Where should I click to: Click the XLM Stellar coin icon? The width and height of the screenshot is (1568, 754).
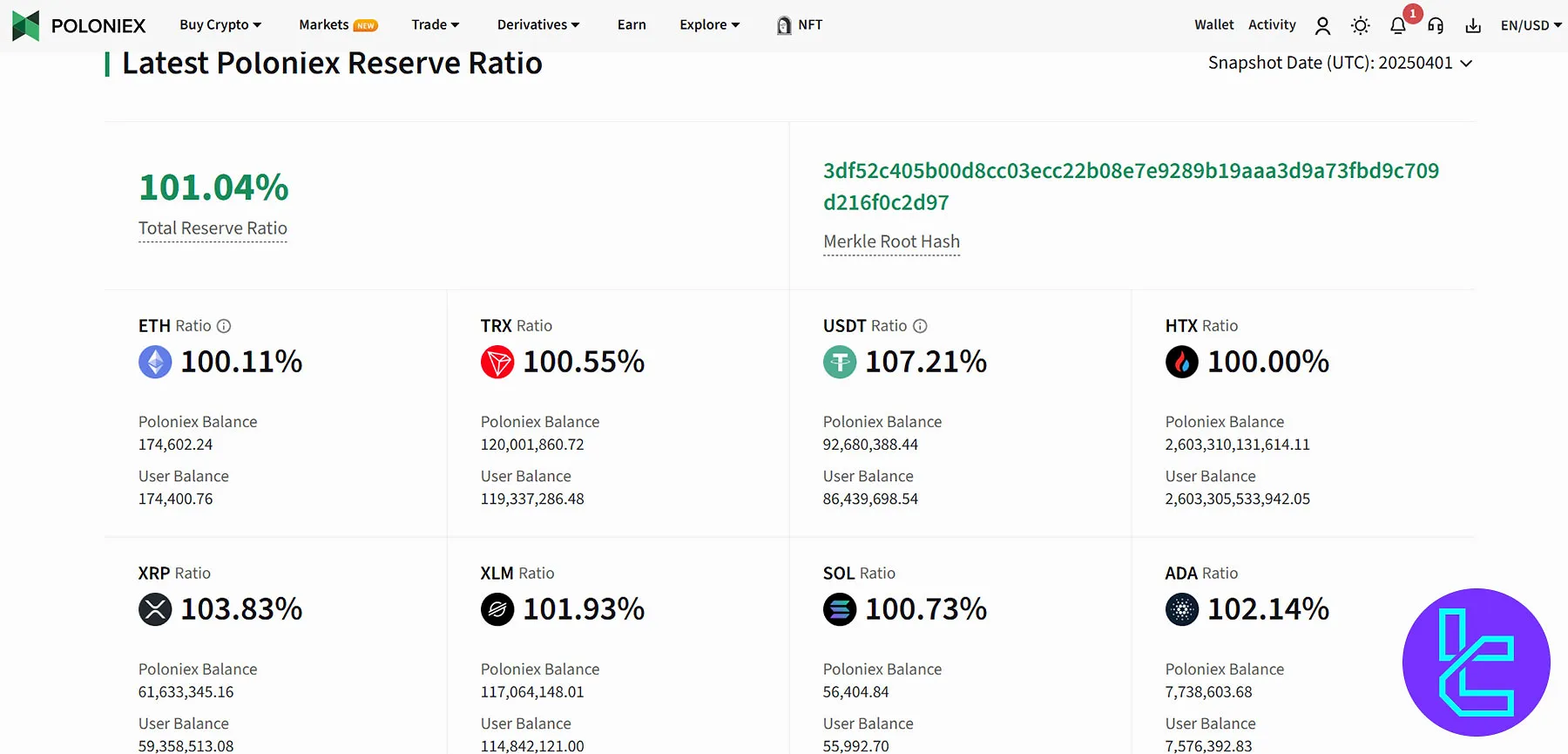pyautogui.click(x=497, y=609)
